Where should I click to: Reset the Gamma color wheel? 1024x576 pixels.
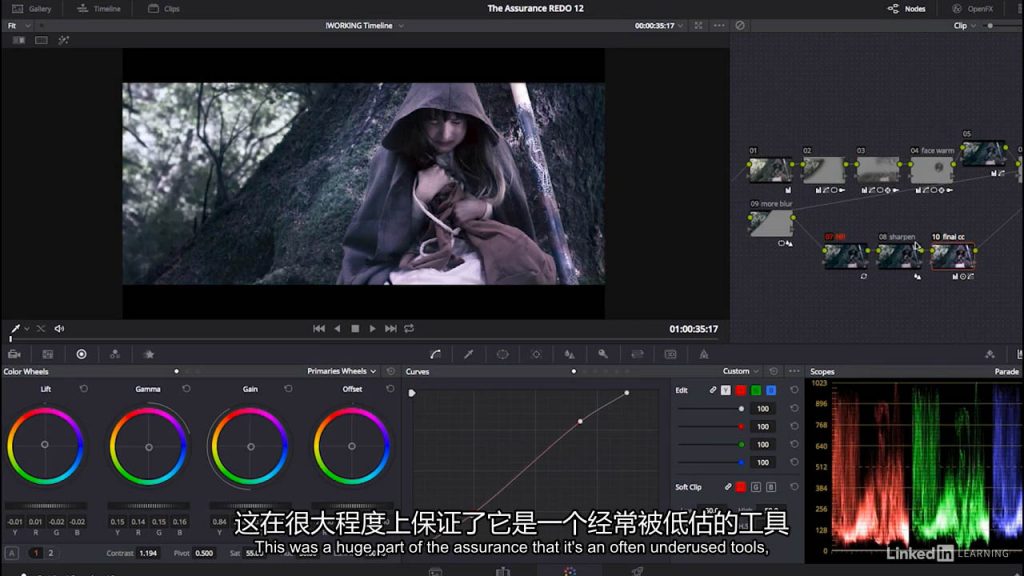coord(186,389)
